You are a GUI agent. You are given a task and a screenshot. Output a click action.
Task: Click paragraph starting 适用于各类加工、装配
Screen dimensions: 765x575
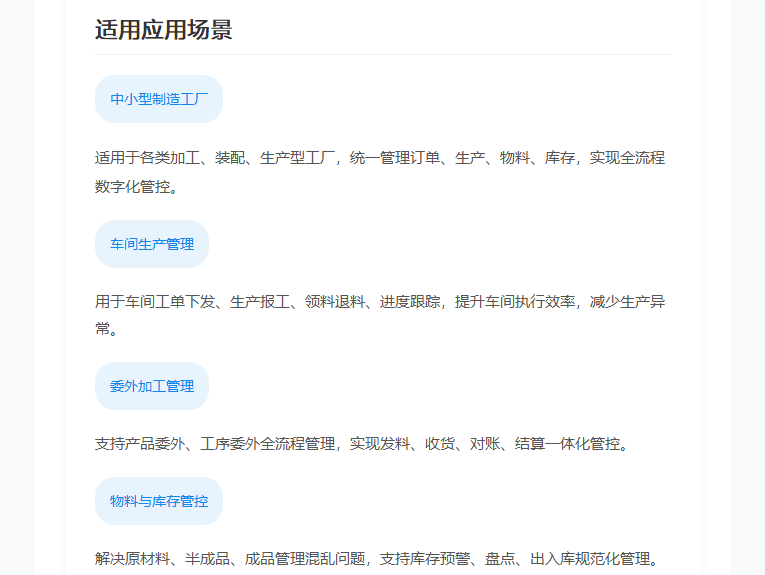[x=380, y=172]
